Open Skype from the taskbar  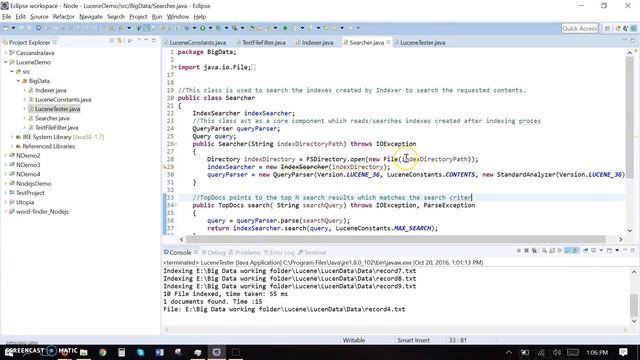[x=140, y=352]
